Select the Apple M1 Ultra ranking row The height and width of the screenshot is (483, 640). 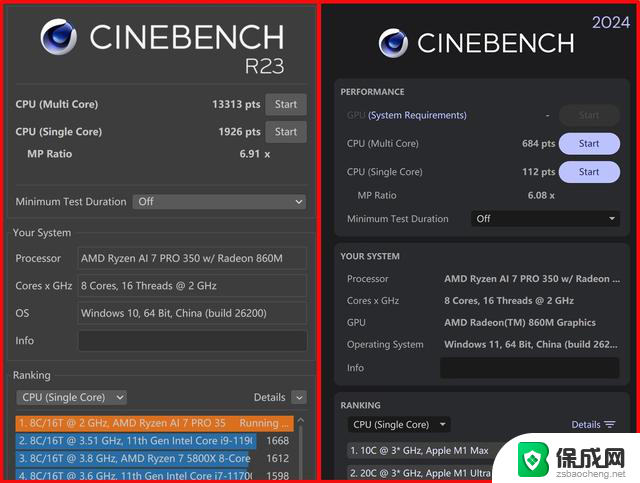coord(420,474)
